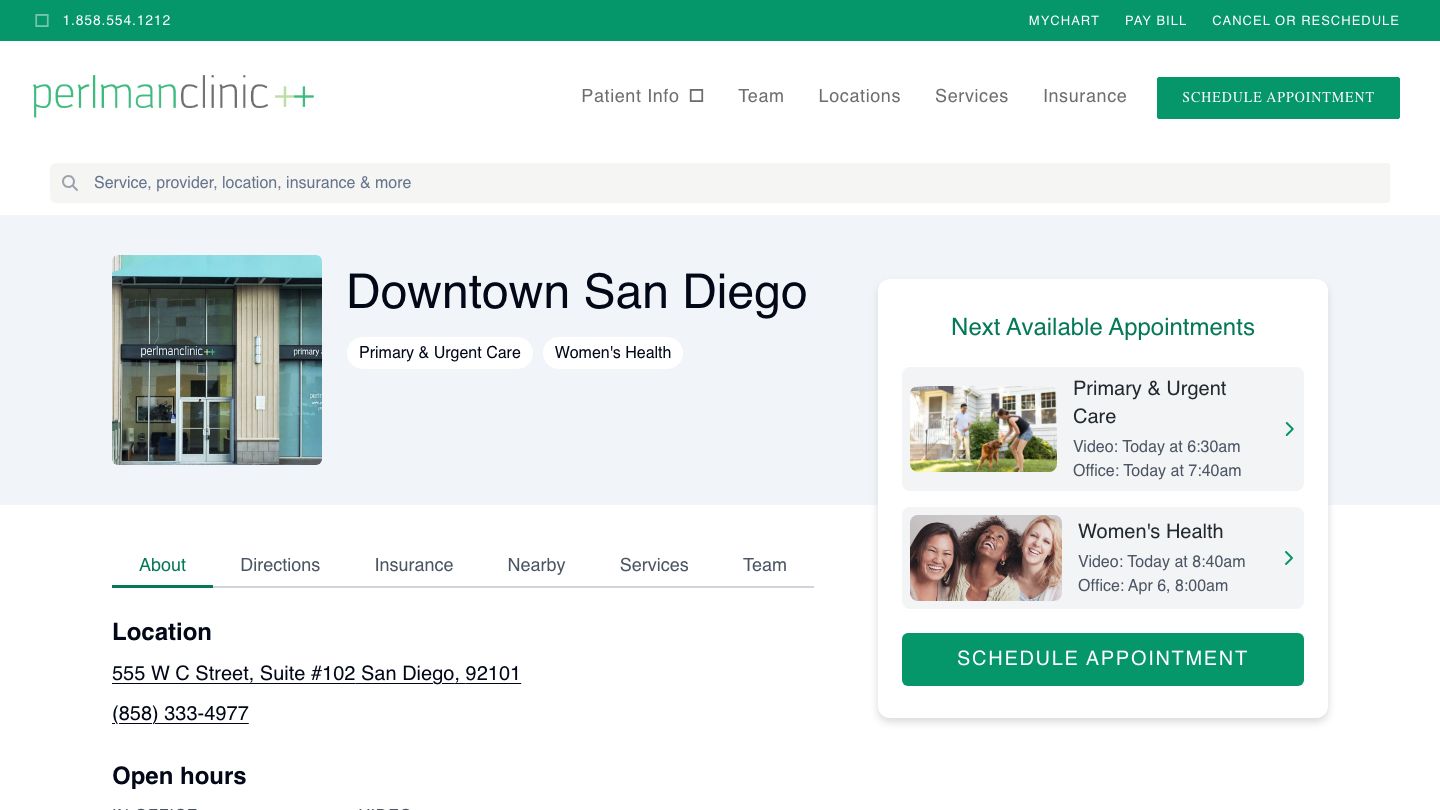Open the Downtown San Diego clinic photo
Screen dimensions: 1440x810
click(x=217, y=360)
